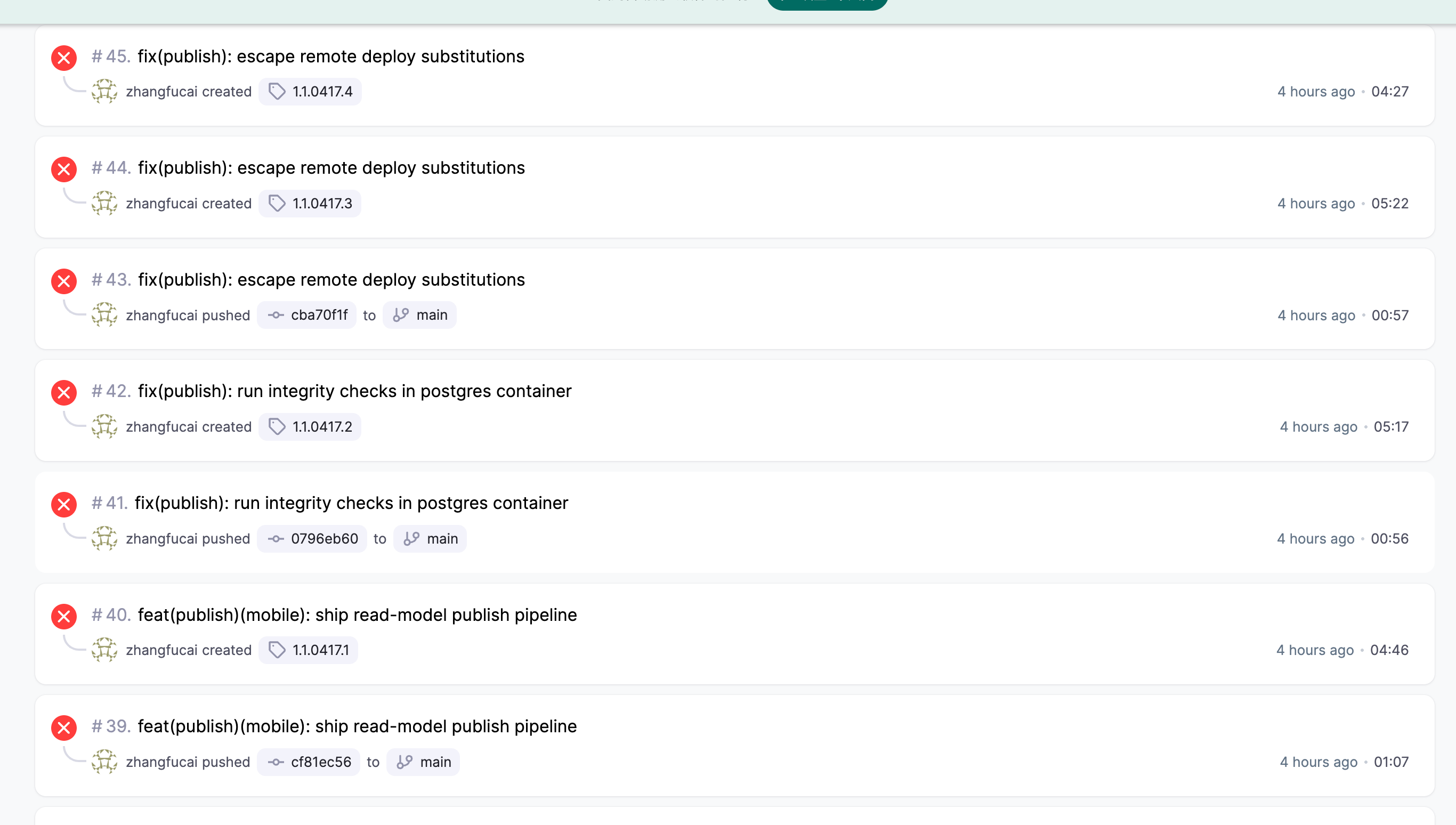
Task: Click the failed status icon of pipeline #39
Action: (64, 727)
